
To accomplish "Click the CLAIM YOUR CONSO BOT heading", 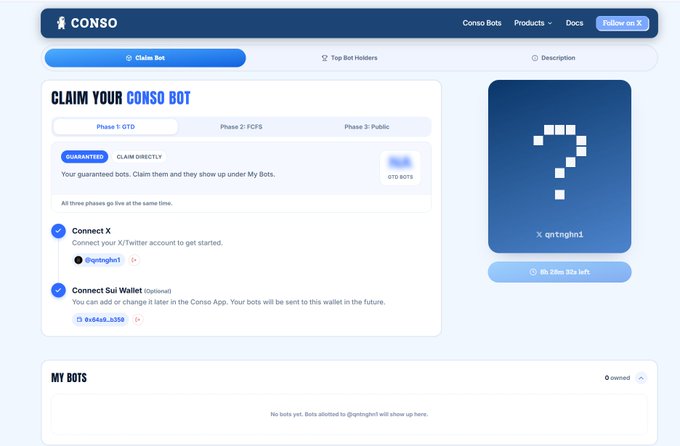I will [x=121, y=98].
